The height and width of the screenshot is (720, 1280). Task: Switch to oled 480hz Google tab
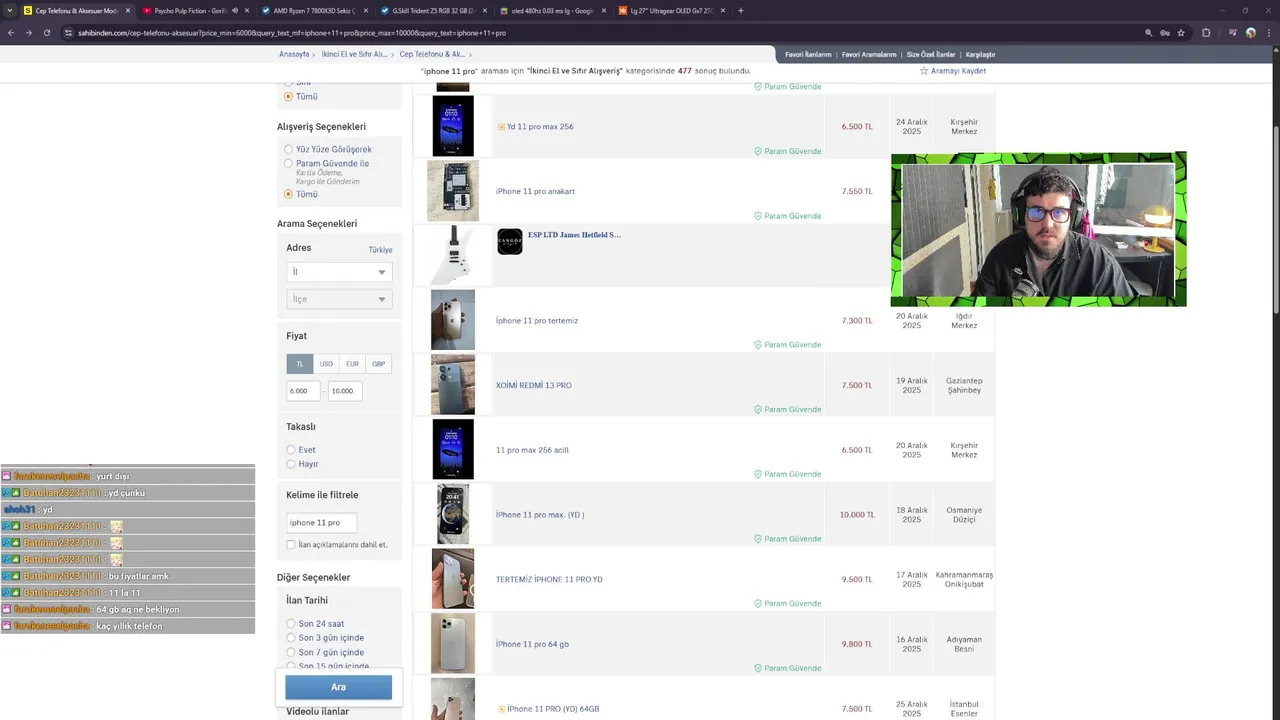[553, 10]
